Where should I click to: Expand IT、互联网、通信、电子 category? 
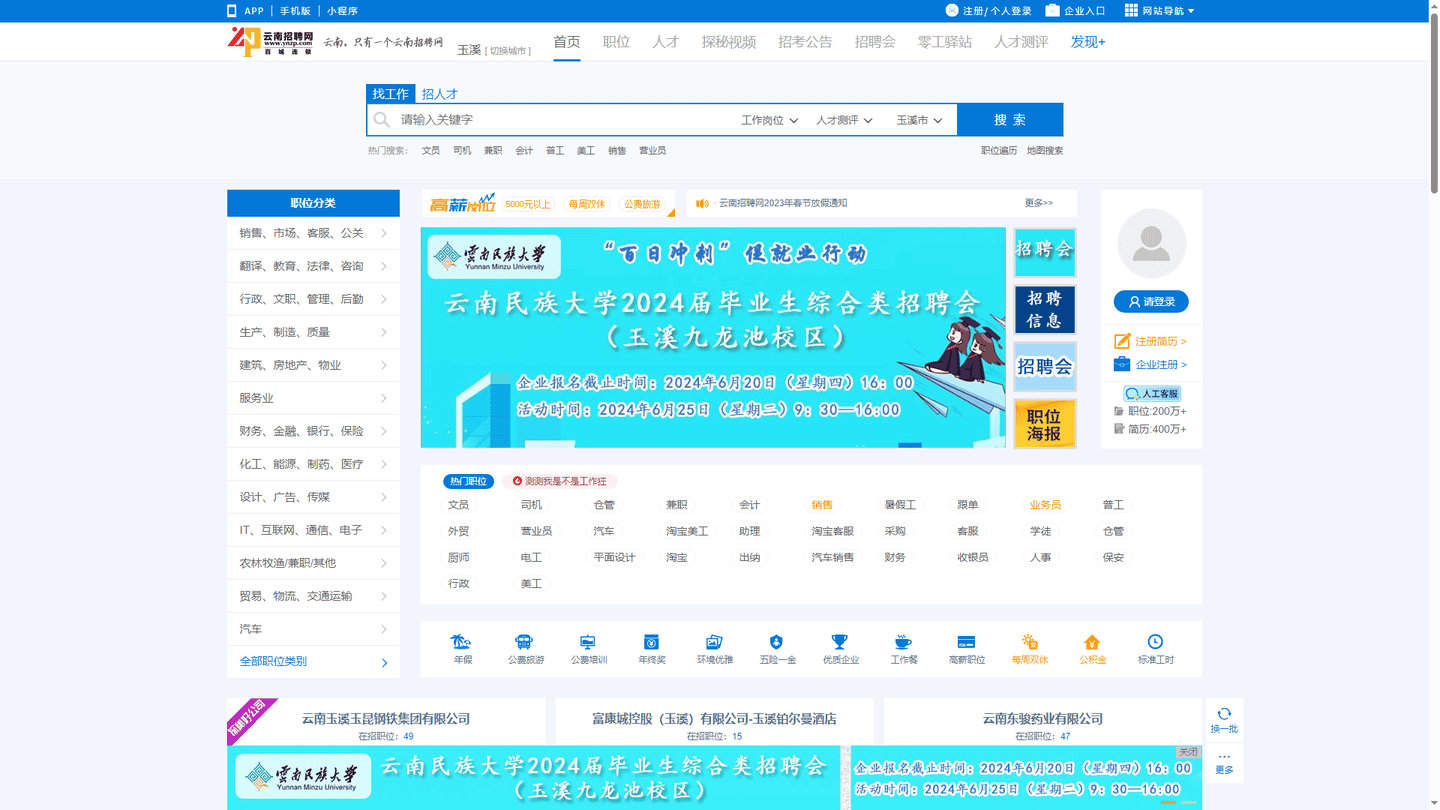click(x=313, y=530)
